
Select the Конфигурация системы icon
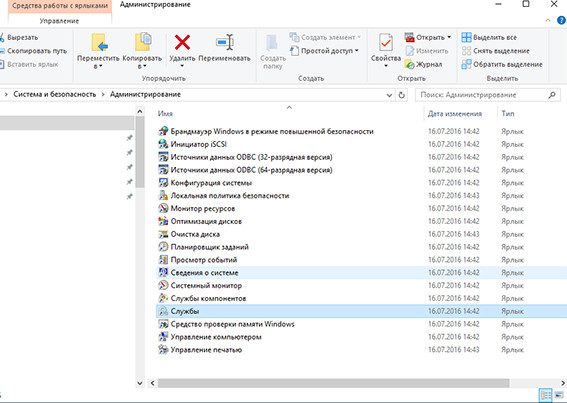tap(163, 183)
